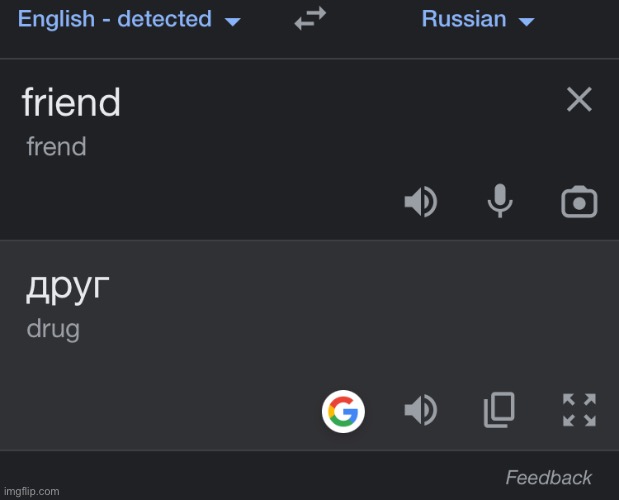
Task: Start voice input with the microphone
Action: tap(500, 202)
